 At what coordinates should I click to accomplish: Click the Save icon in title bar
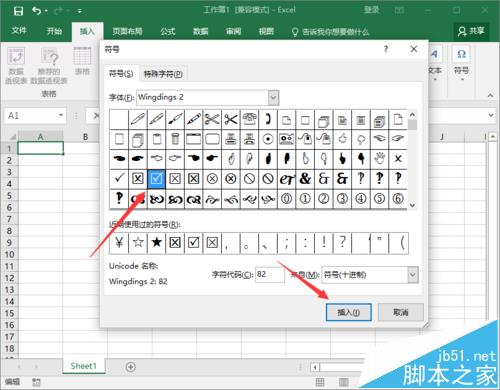[x=18, y=11]
